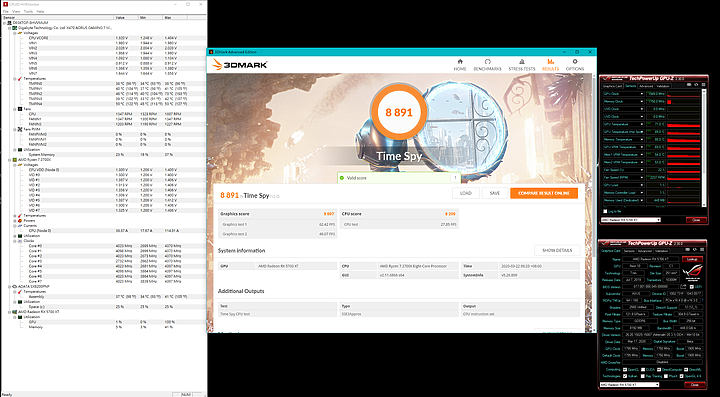
Task: Switch to Advanced tab in sensors GPU-Z
Action: pos(646,86)
